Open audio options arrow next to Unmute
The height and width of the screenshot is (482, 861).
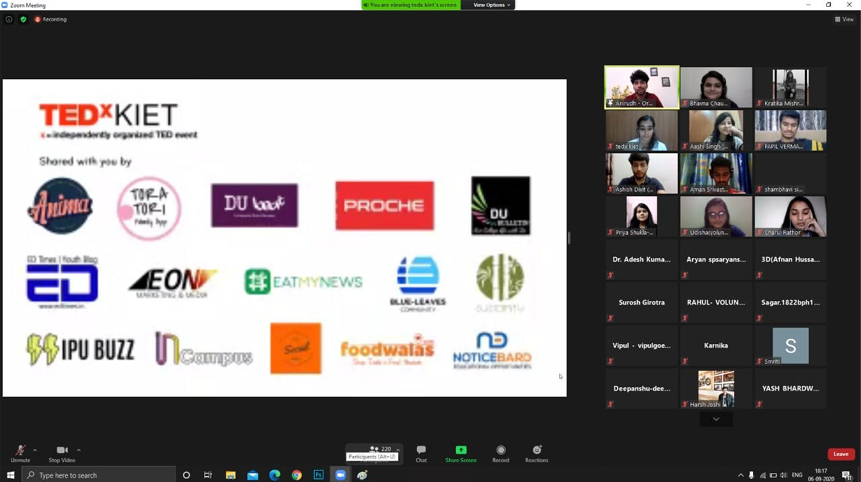coord(35,450)
